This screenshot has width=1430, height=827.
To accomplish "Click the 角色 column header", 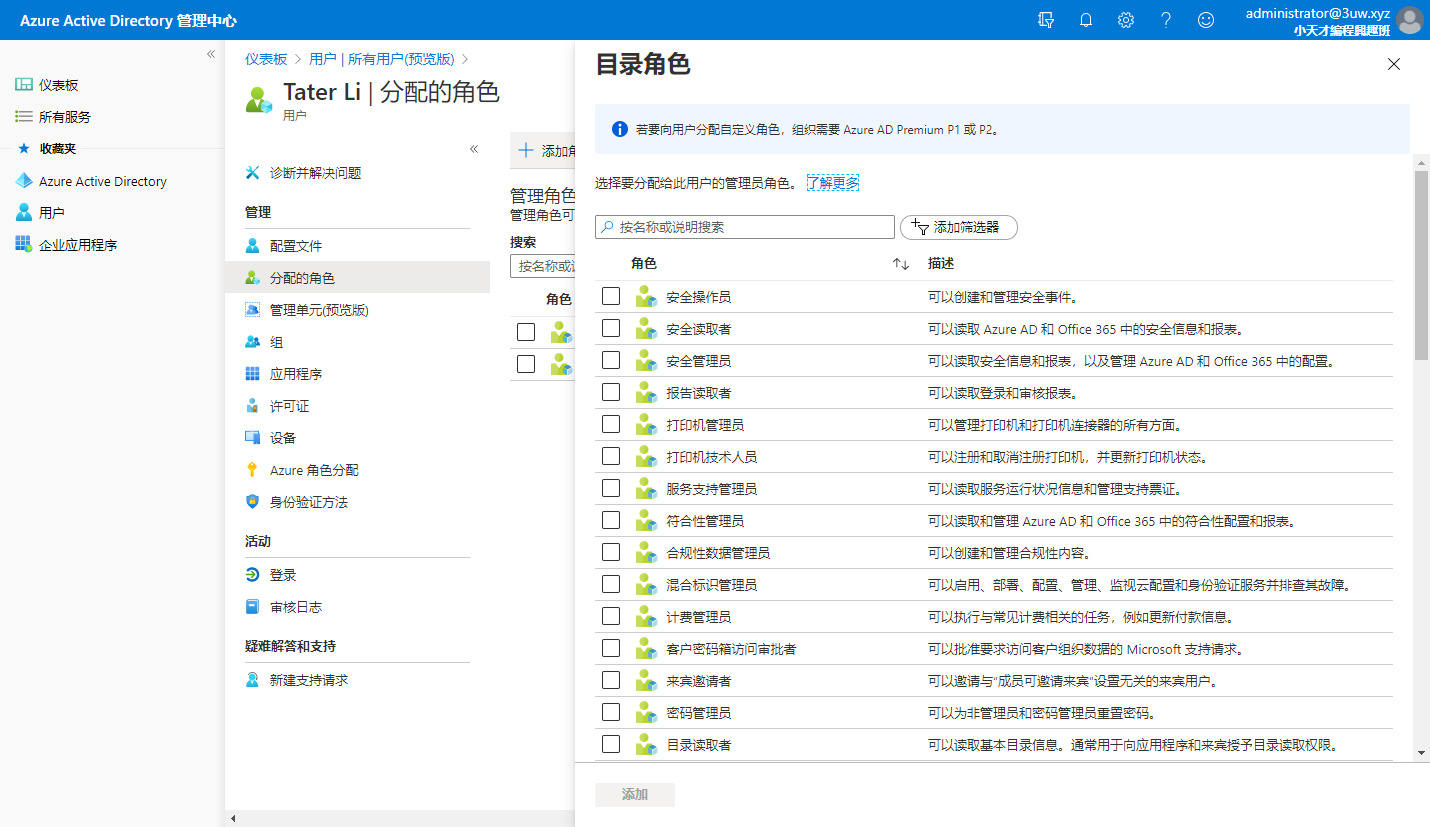I will pos(644,264).
